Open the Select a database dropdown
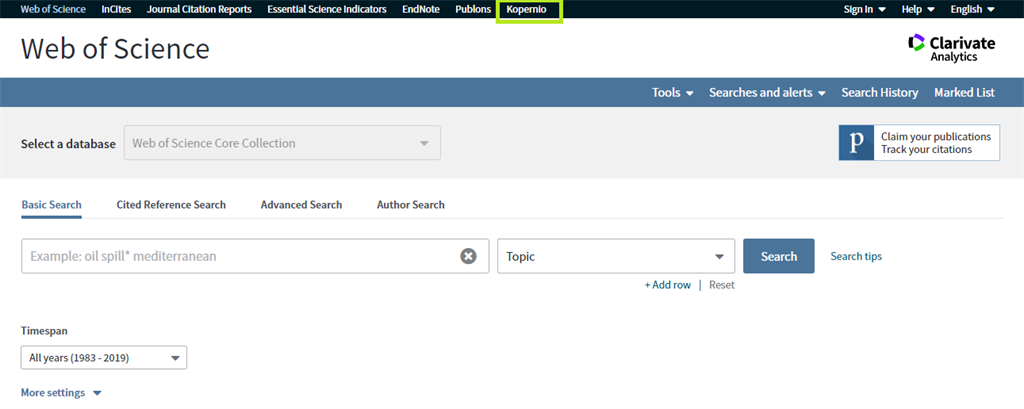Image resolution: width=1024 pixels, height=409 pixels. 282,143
